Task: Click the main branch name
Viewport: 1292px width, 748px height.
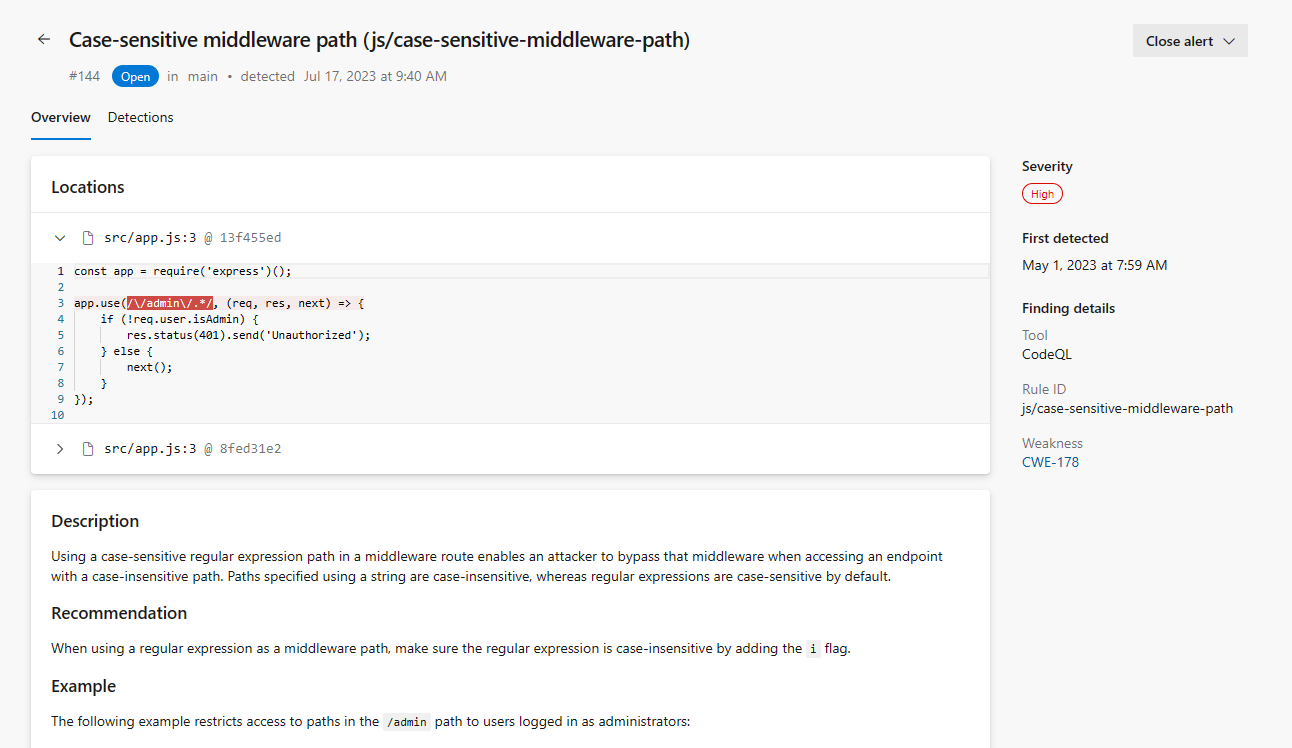Action: pyautogui.click(x=202, y=76)
